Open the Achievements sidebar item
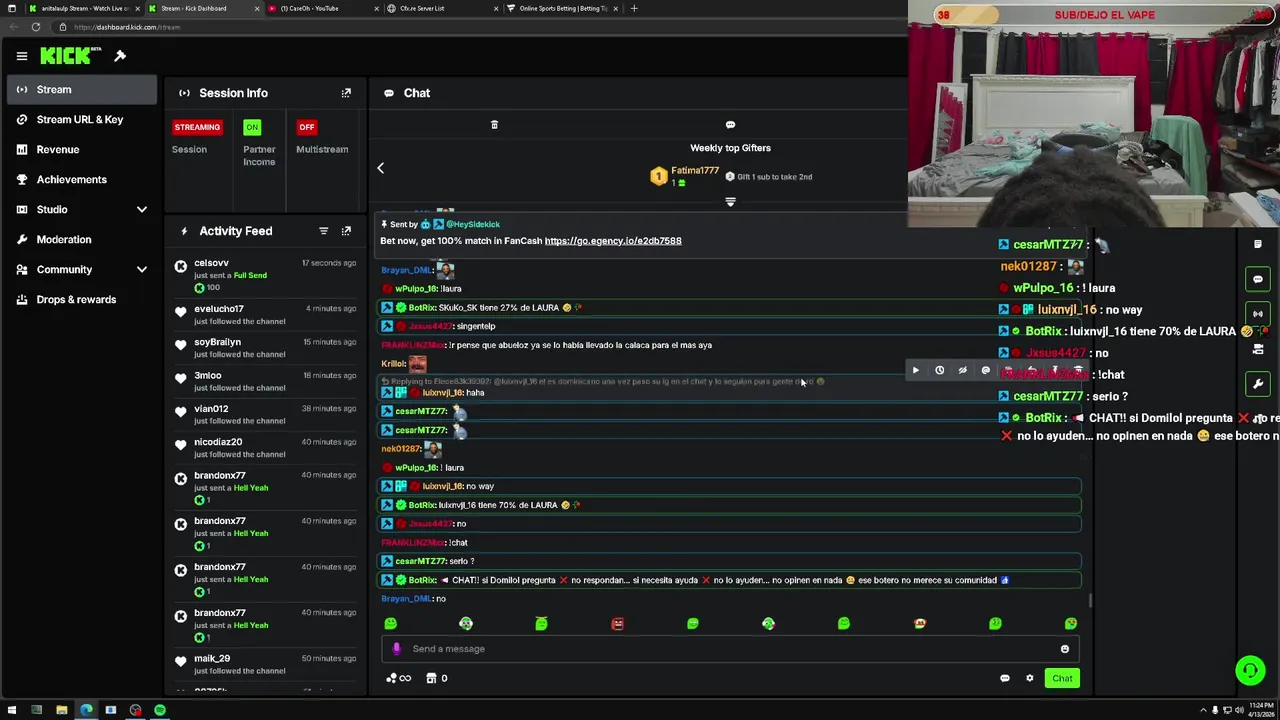 click(82, 180)
